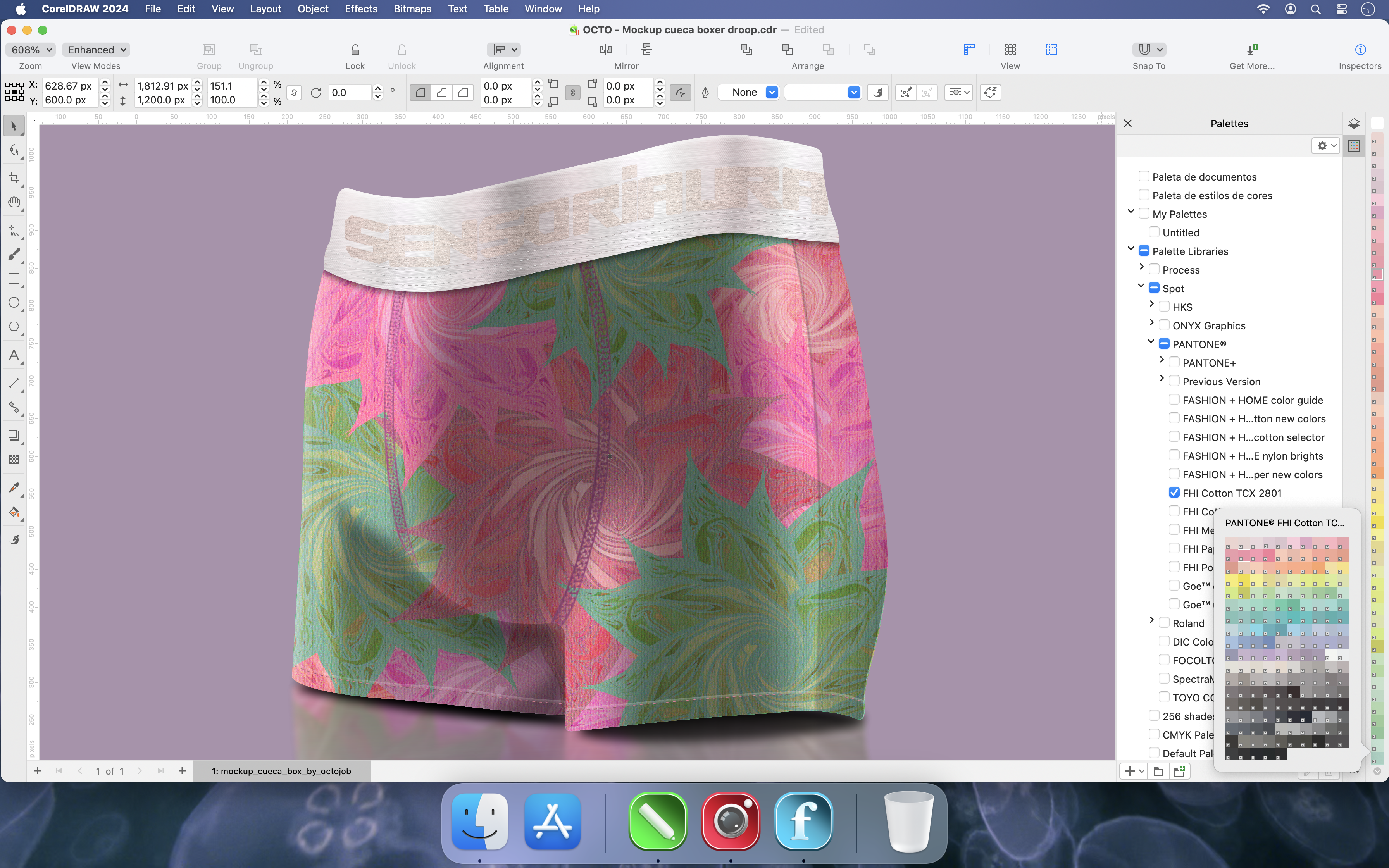This screenshot has width=1389, height=868.
Task: Select the Color Eyedropper tool
Action: 14,487
